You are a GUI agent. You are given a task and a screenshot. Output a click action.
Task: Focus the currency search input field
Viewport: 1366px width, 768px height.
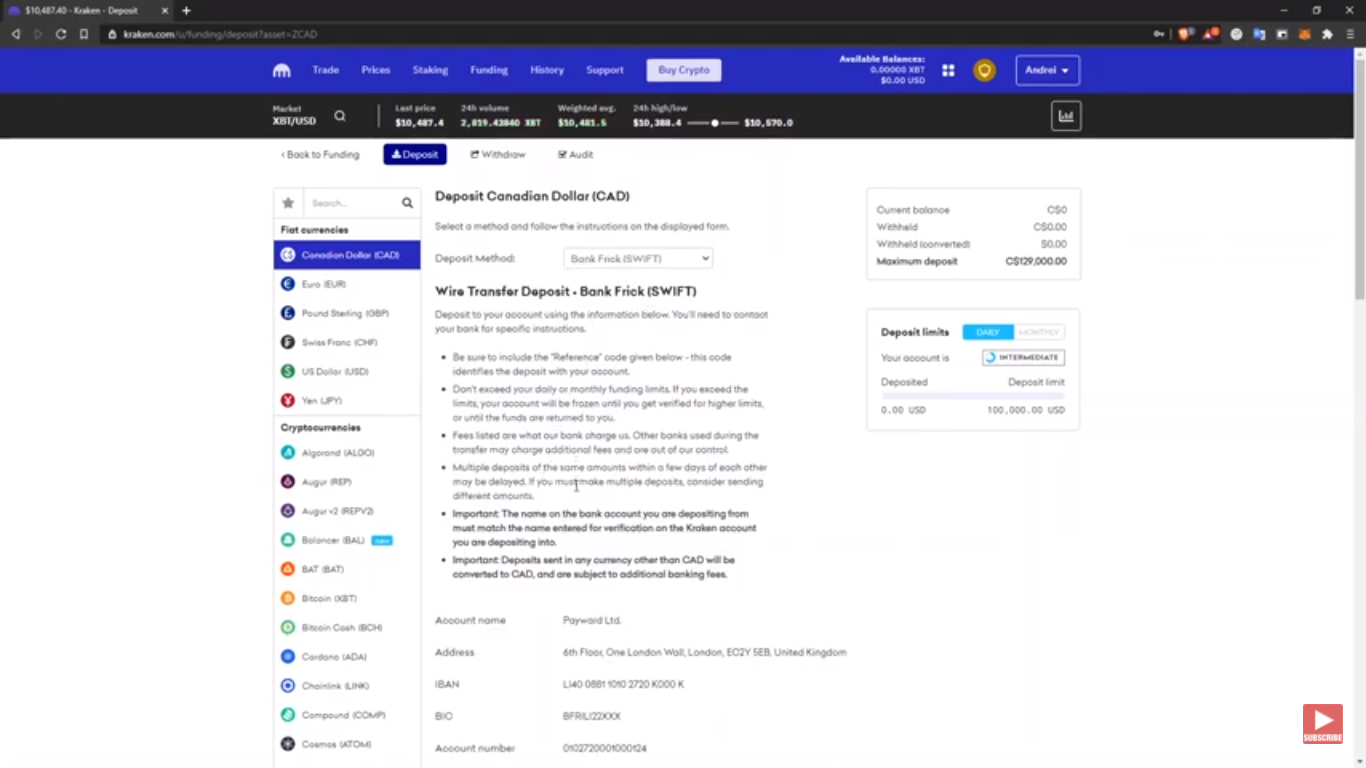(x=351, y=203)
